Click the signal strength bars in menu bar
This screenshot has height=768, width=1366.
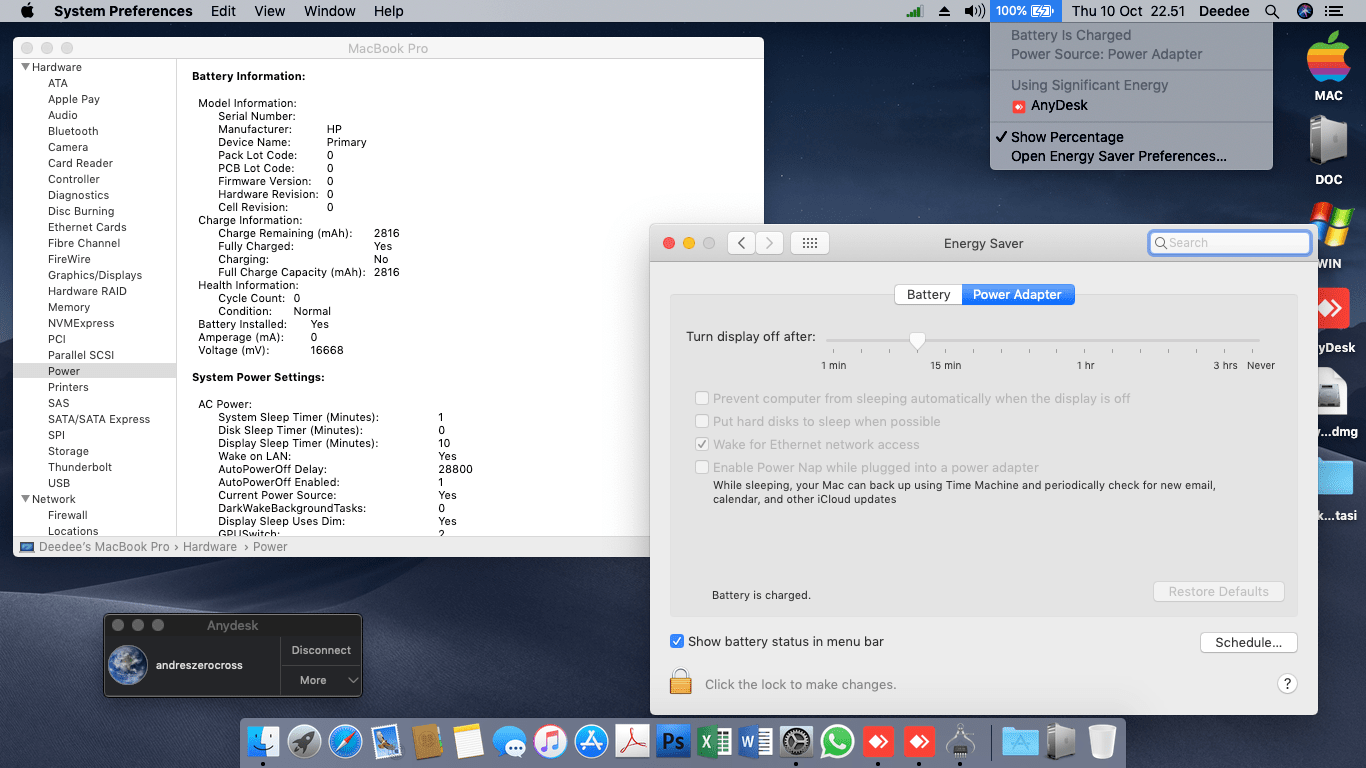[x=915, y=11]
